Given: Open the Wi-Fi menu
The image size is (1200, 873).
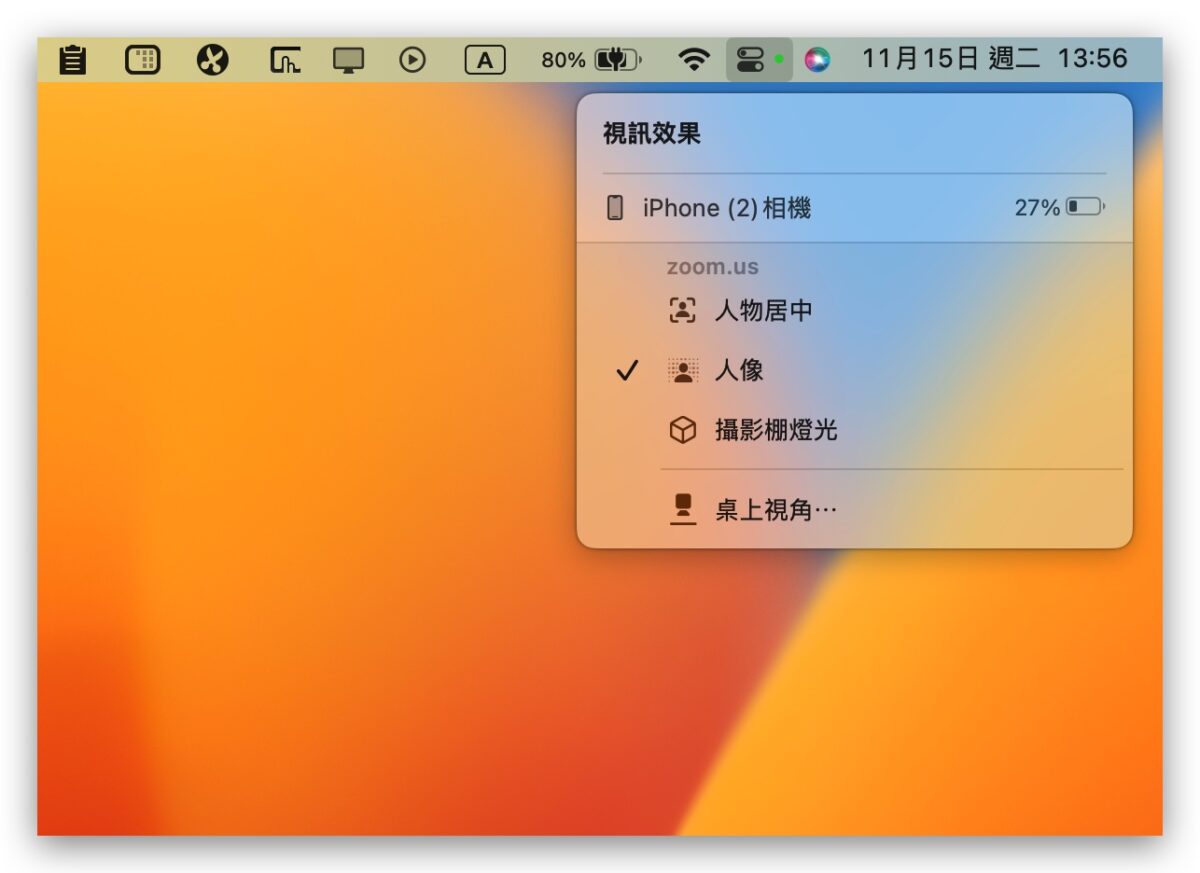Looking at the screenshot, I should point(693,61).
